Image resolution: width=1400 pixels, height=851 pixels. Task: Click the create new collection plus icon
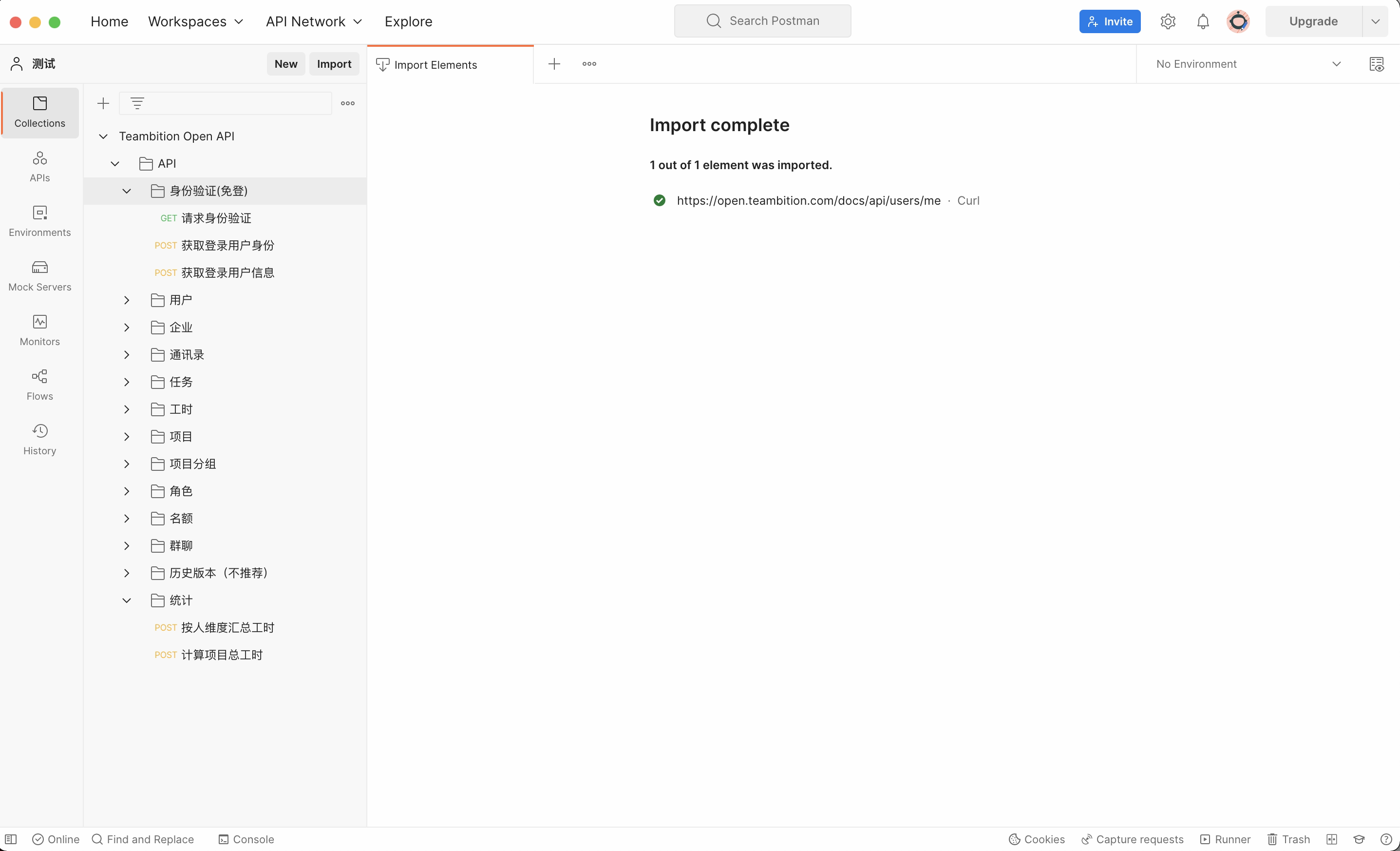(103, 103)
